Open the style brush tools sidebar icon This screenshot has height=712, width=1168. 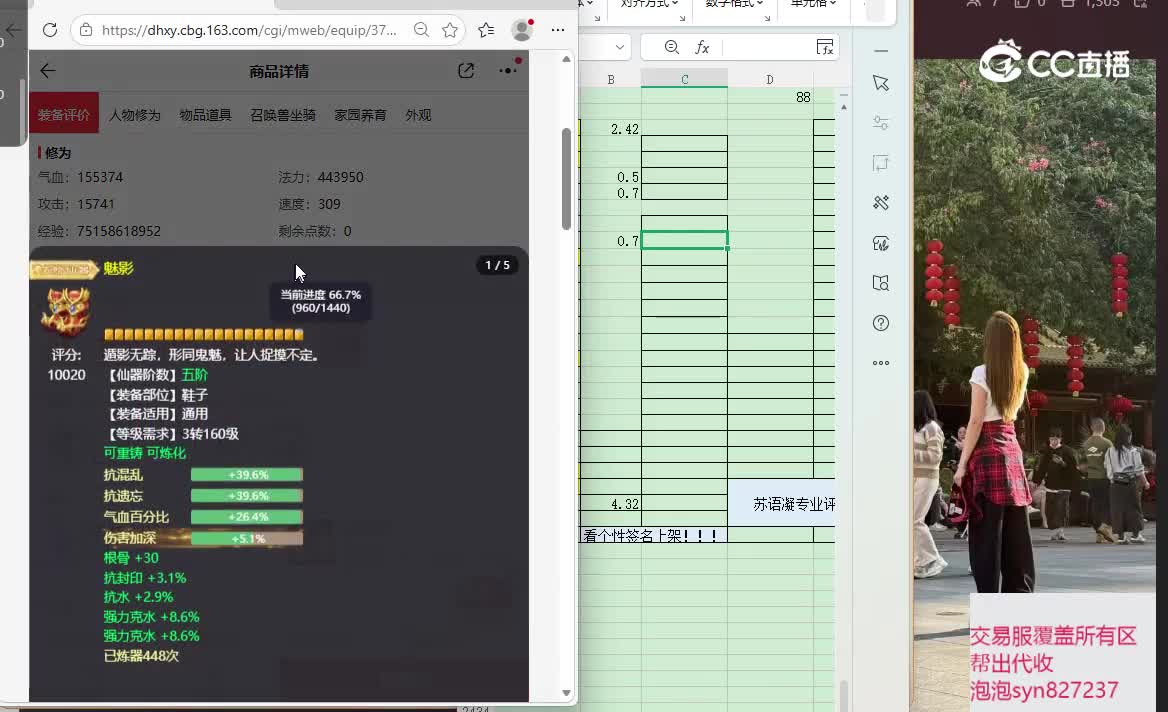pos(880,203)
